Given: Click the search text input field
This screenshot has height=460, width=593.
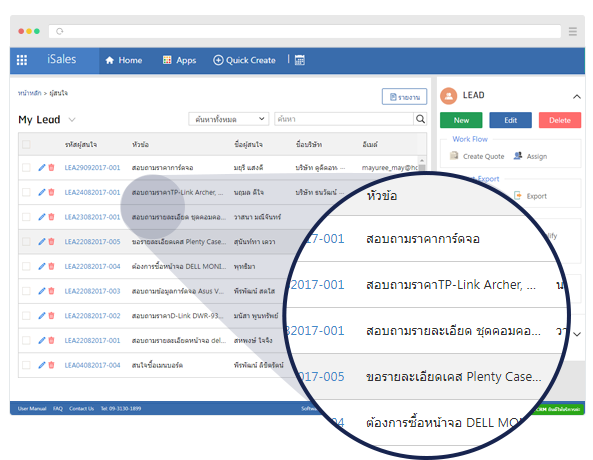Looking at the screenshot, I should coord(344,119).
